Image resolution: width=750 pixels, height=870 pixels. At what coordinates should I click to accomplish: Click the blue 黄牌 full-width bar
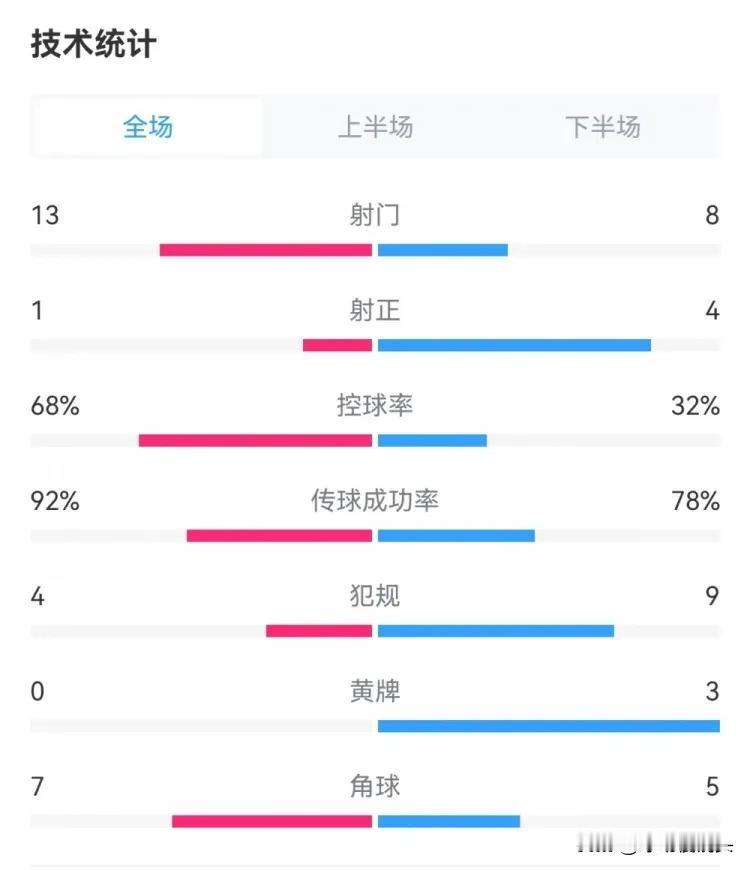(548, 726)
